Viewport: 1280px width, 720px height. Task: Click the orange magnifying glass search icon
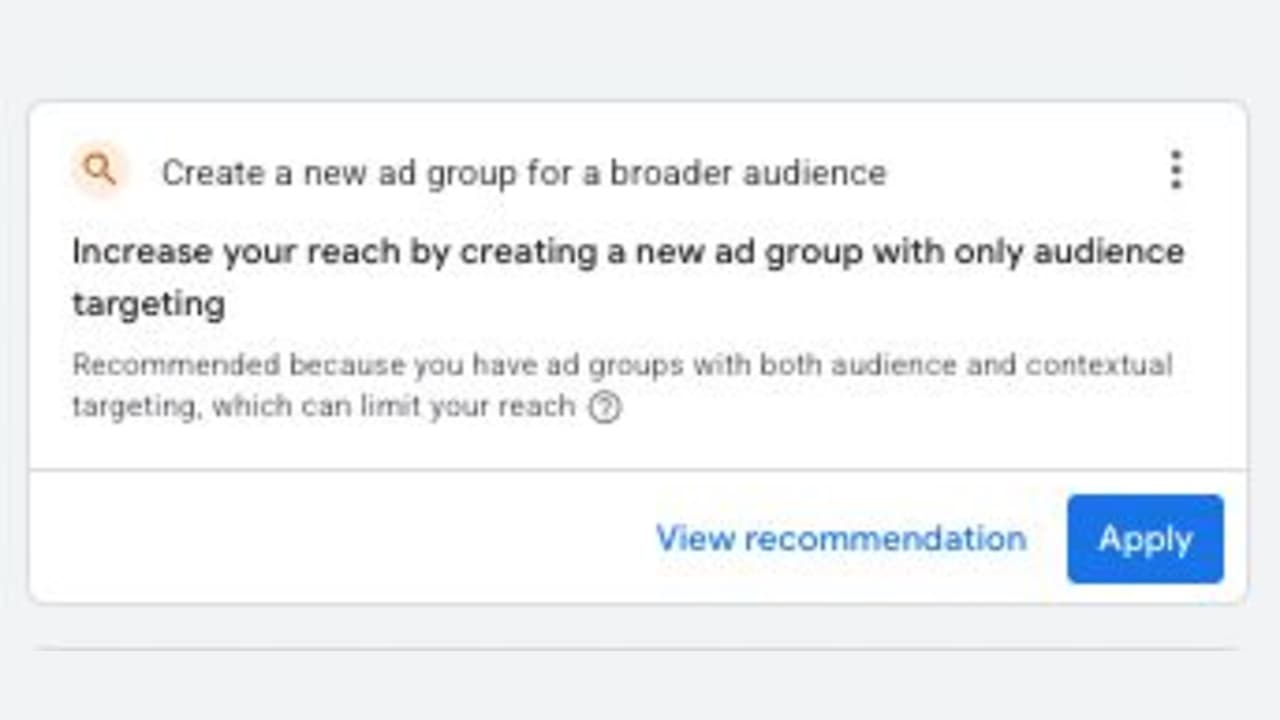point(99,171)
